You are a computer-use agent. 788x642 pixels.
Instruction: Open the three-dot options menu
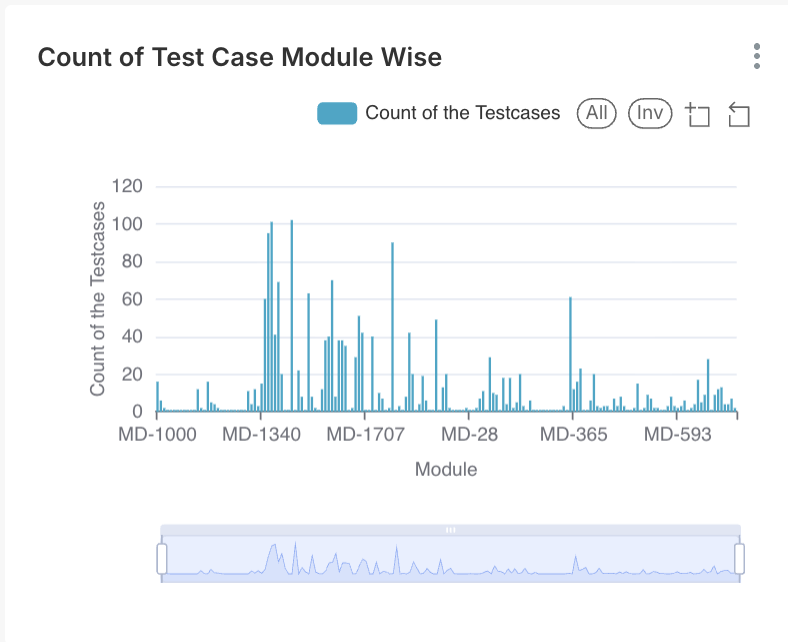coord(757,56)
